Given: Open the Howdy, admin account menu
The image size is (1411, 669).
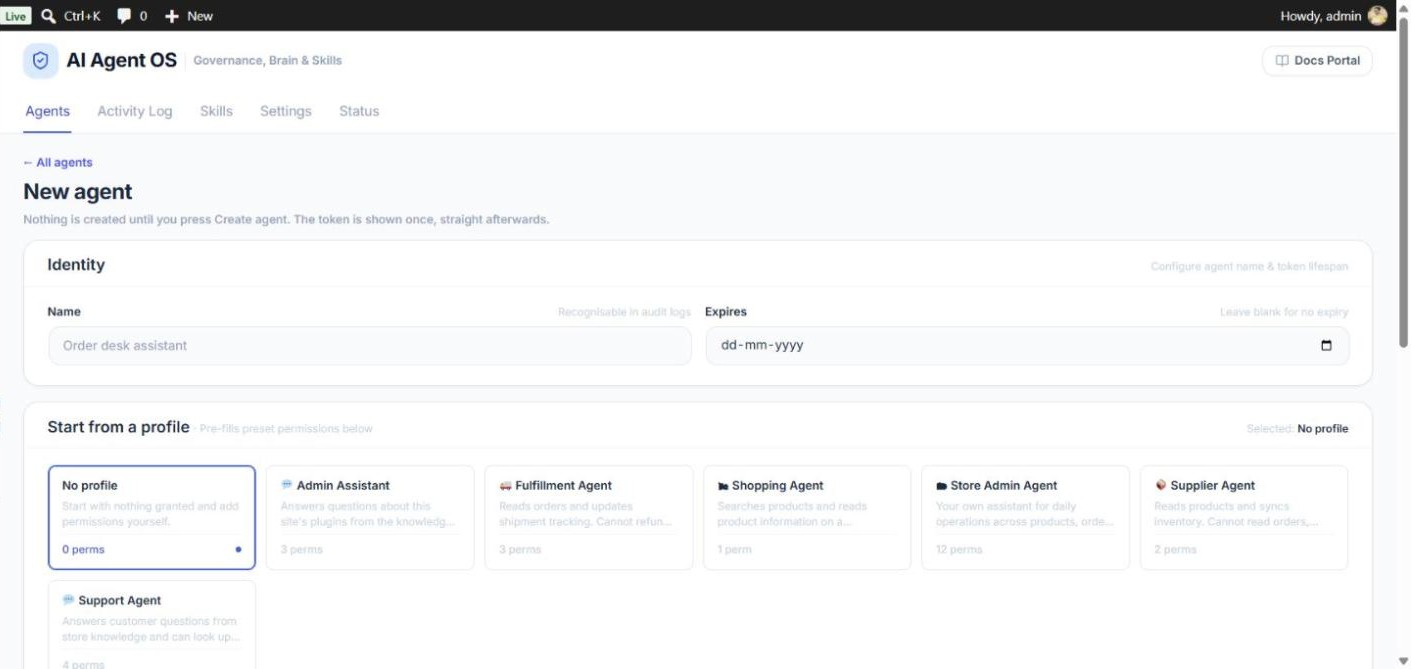Looking at the screenshot, I should click(x=1333, y=15).
